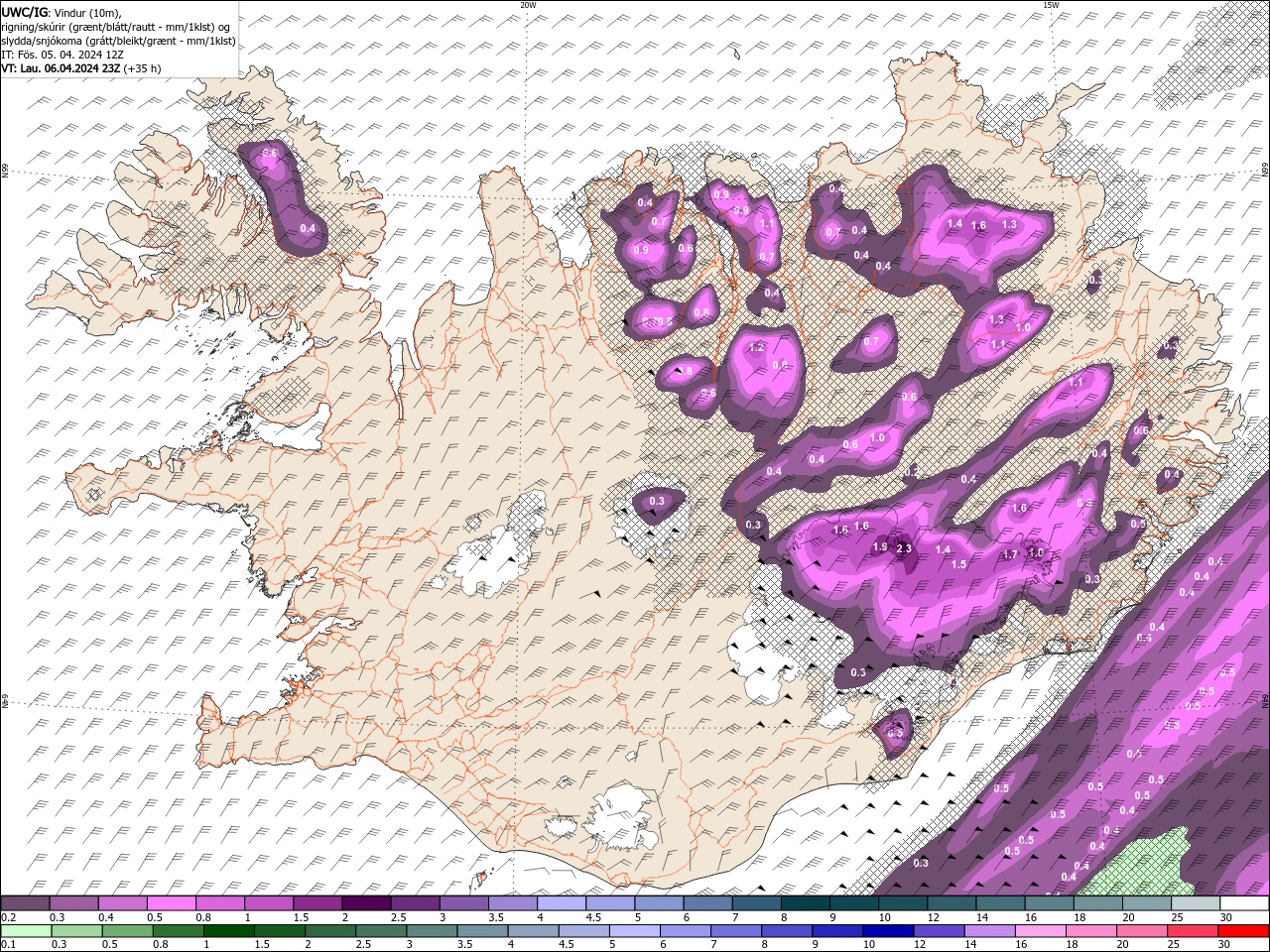1270x952 pixels.
Task: Click the "UWC/IG: Vindur (10m)," title line
Action: click(62, 12)
